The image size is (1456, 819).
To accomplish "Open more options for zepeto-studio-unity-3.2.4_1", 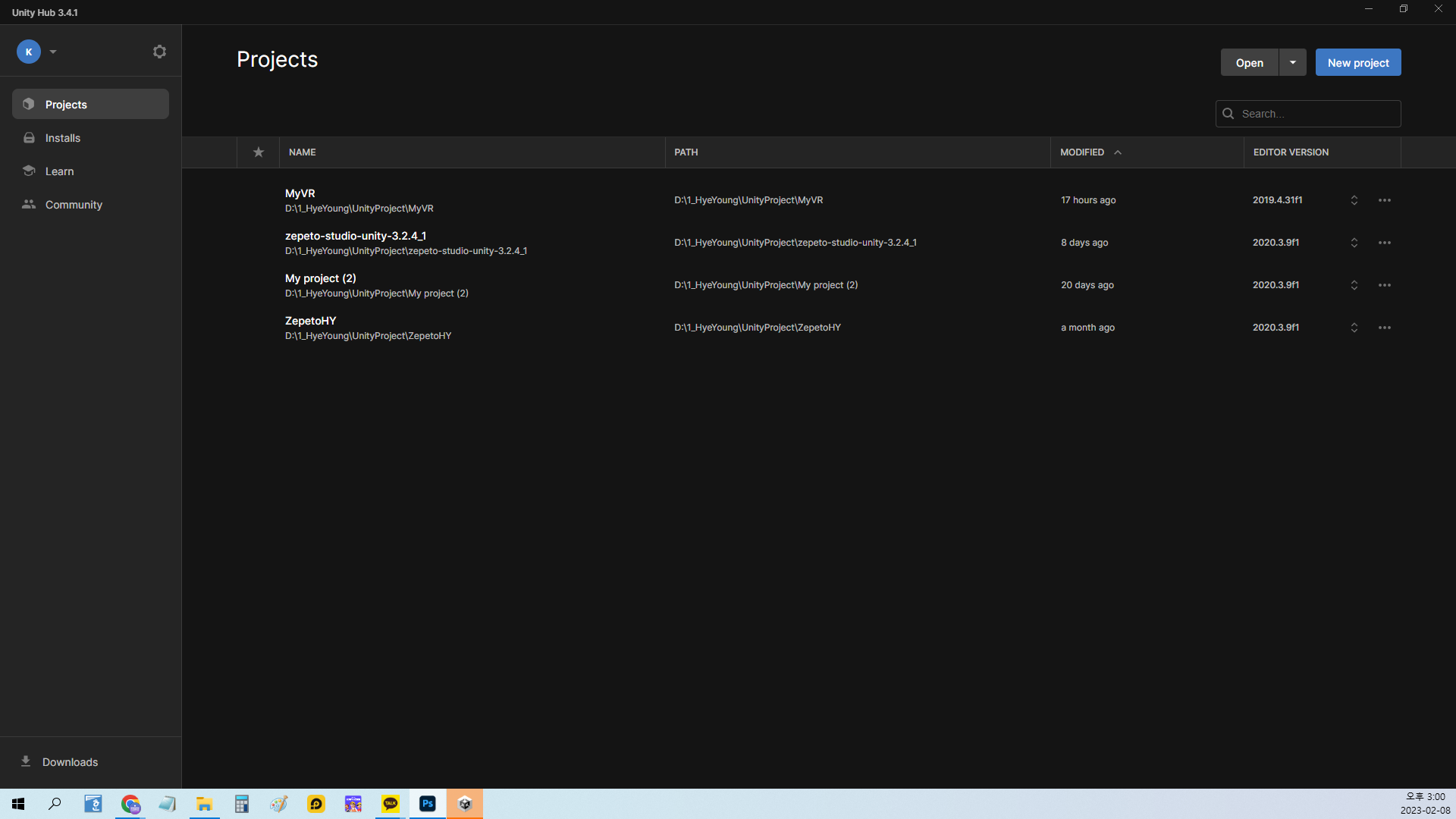I will coord(1385,243).
